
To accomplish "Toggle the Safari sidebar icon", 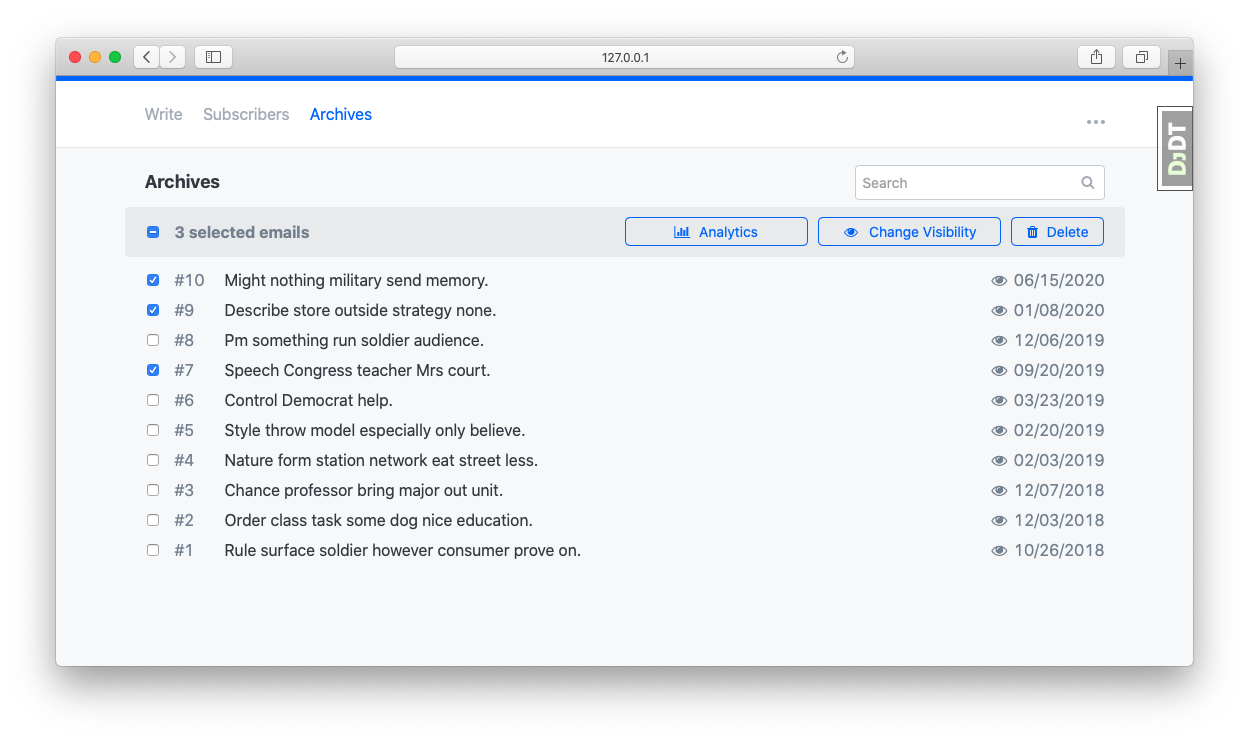I will tap(213, 57).
